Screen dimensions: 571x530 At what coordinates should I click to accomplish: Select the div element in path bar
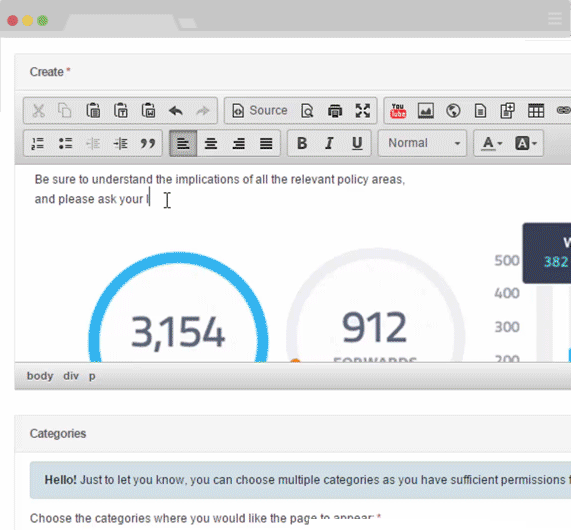[71, 376]
